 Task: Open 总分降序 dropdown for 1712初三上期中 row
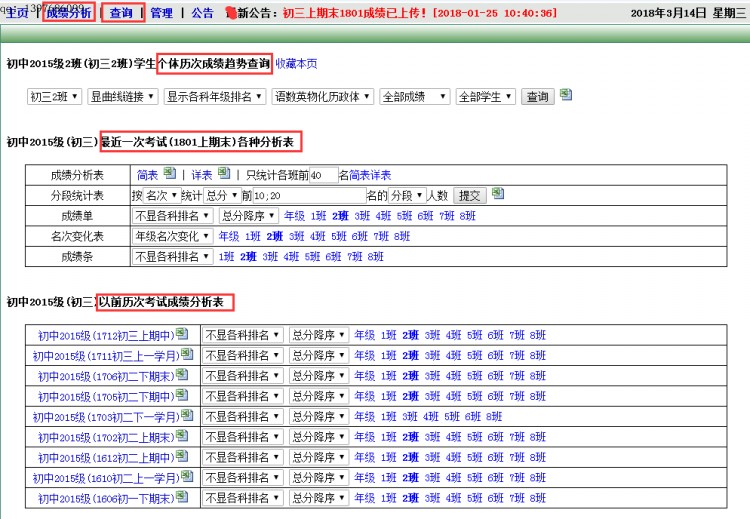(x=319, y=335)
